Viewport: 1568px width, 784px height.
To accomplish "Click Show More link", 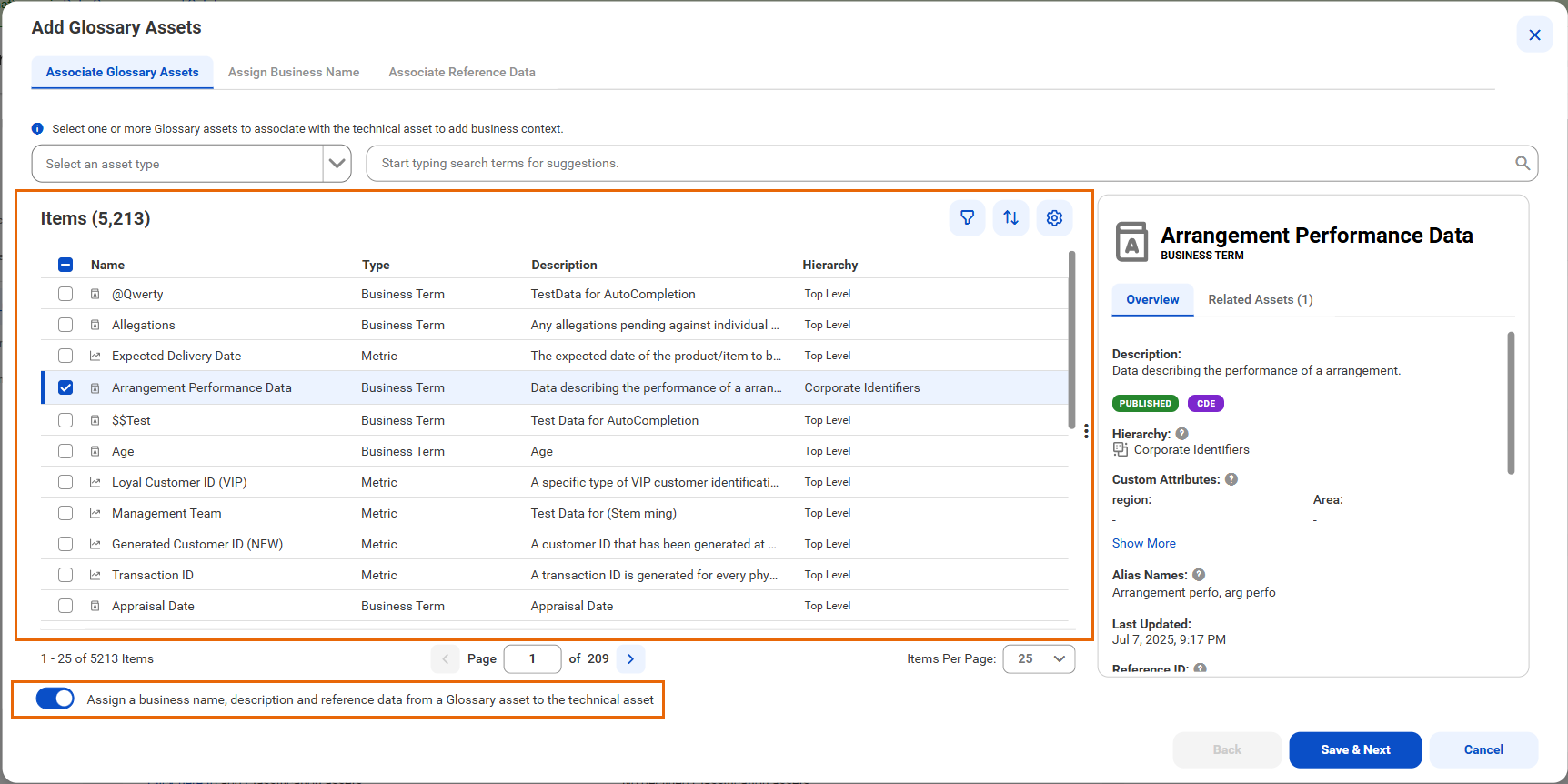I will [x=1143, y=543].
